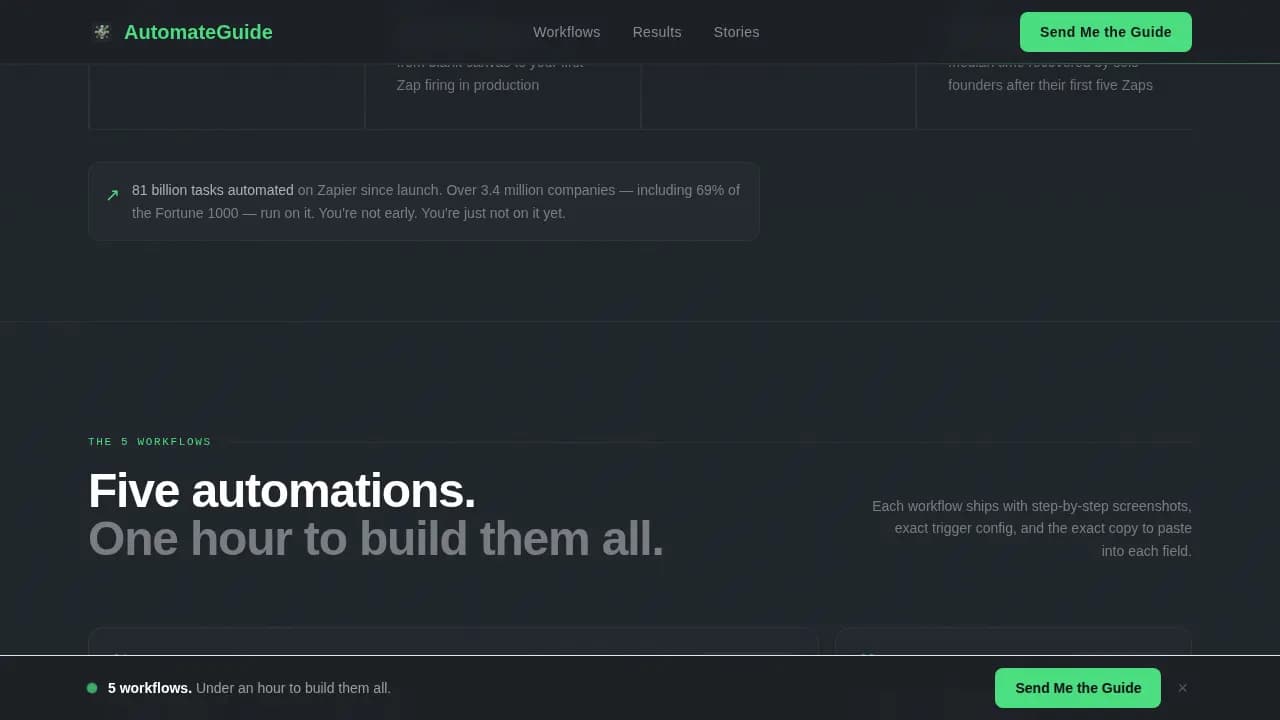Click "Zap firing in production" text
The width and height of the screenshot is (1280, 720).
click(468, 85)
